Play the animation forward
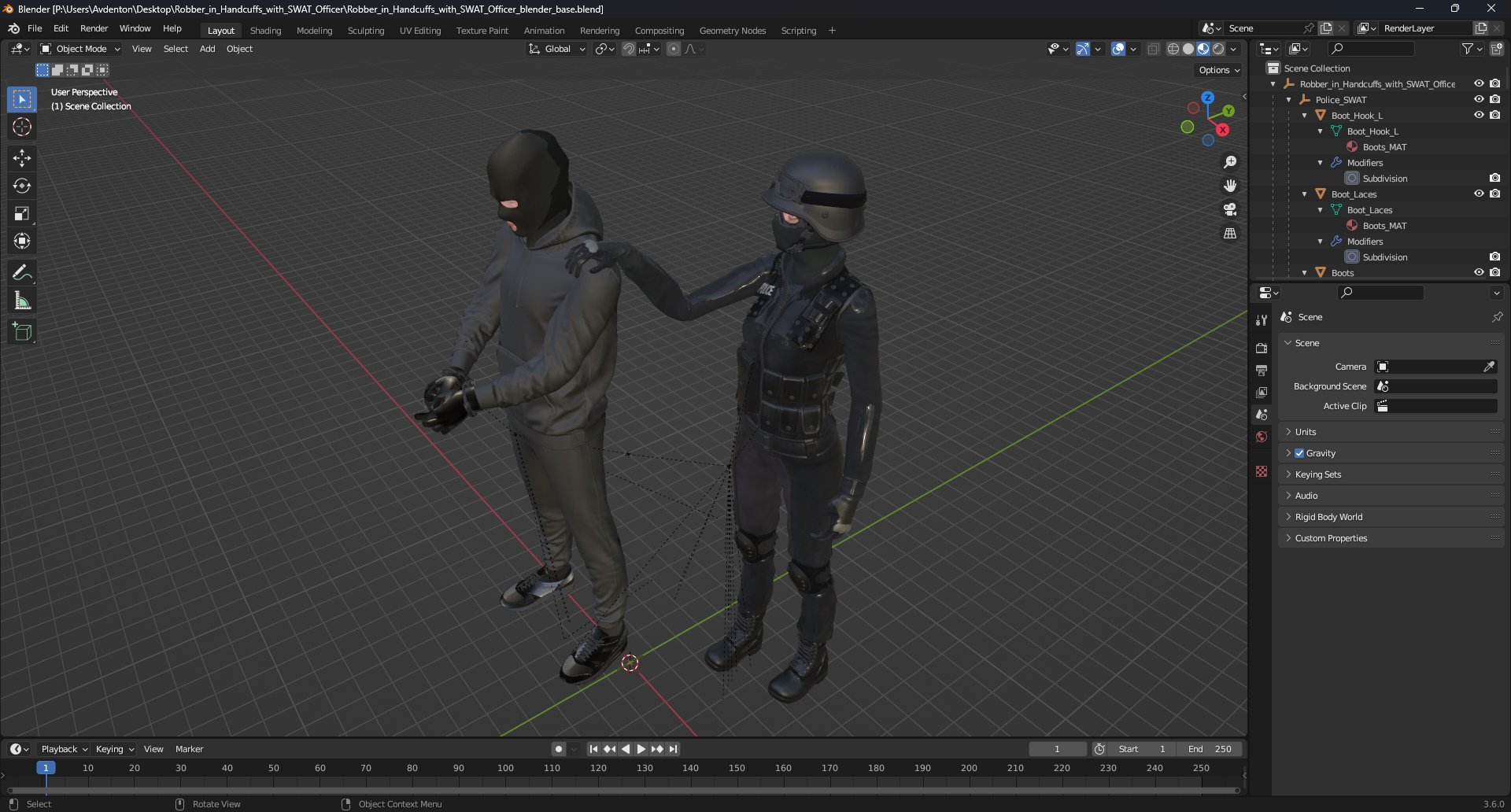The width and height of the screenshot is (1511, 812). tap(641, 749)
